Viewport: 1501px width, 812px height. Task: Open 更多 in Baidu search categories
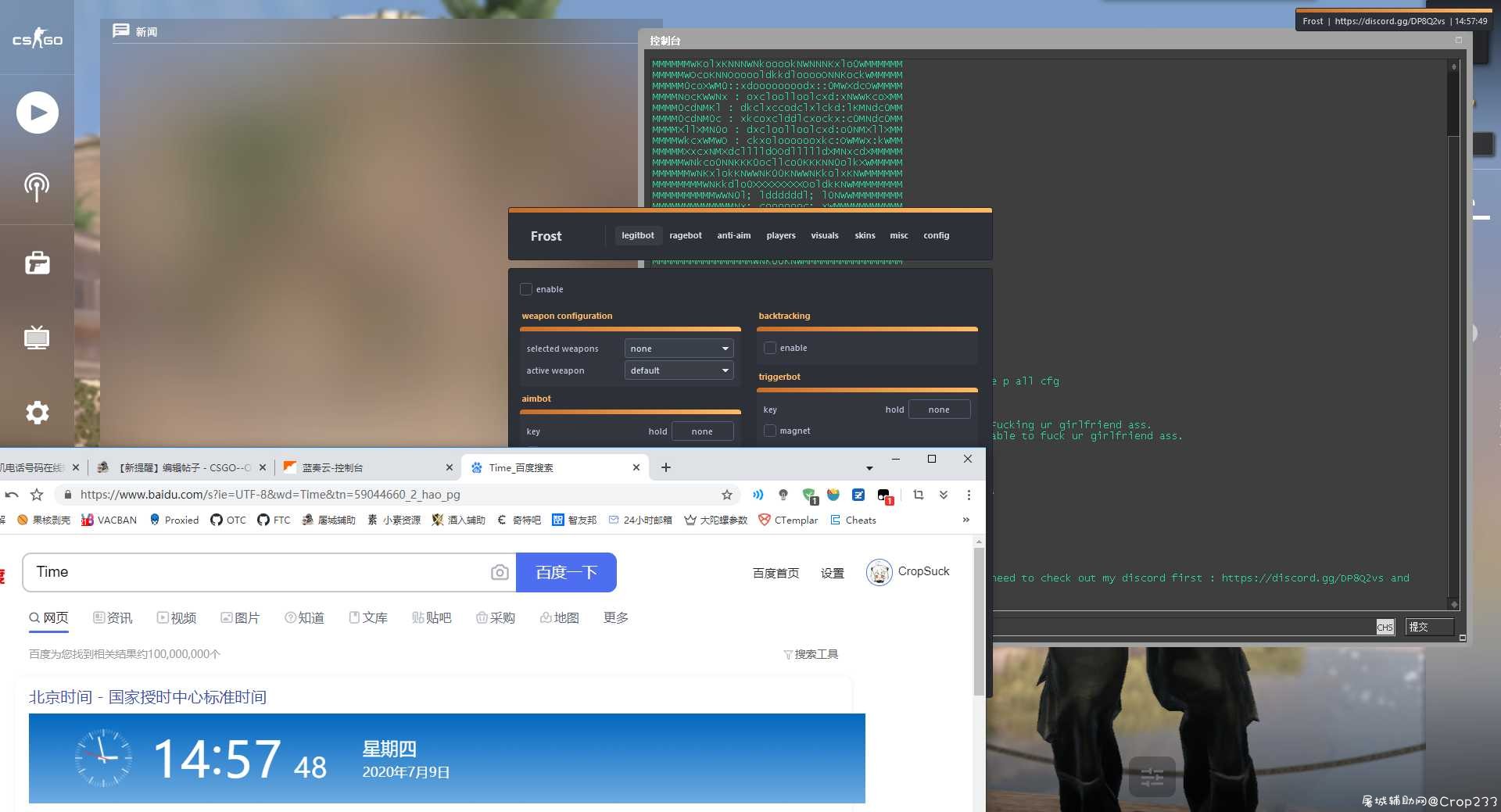616,617
